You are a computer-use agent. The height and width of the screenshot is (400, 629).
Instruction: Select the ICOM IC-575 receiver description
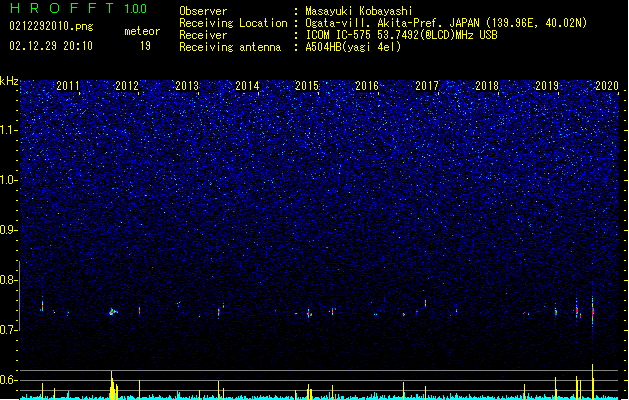click(401, 35)
